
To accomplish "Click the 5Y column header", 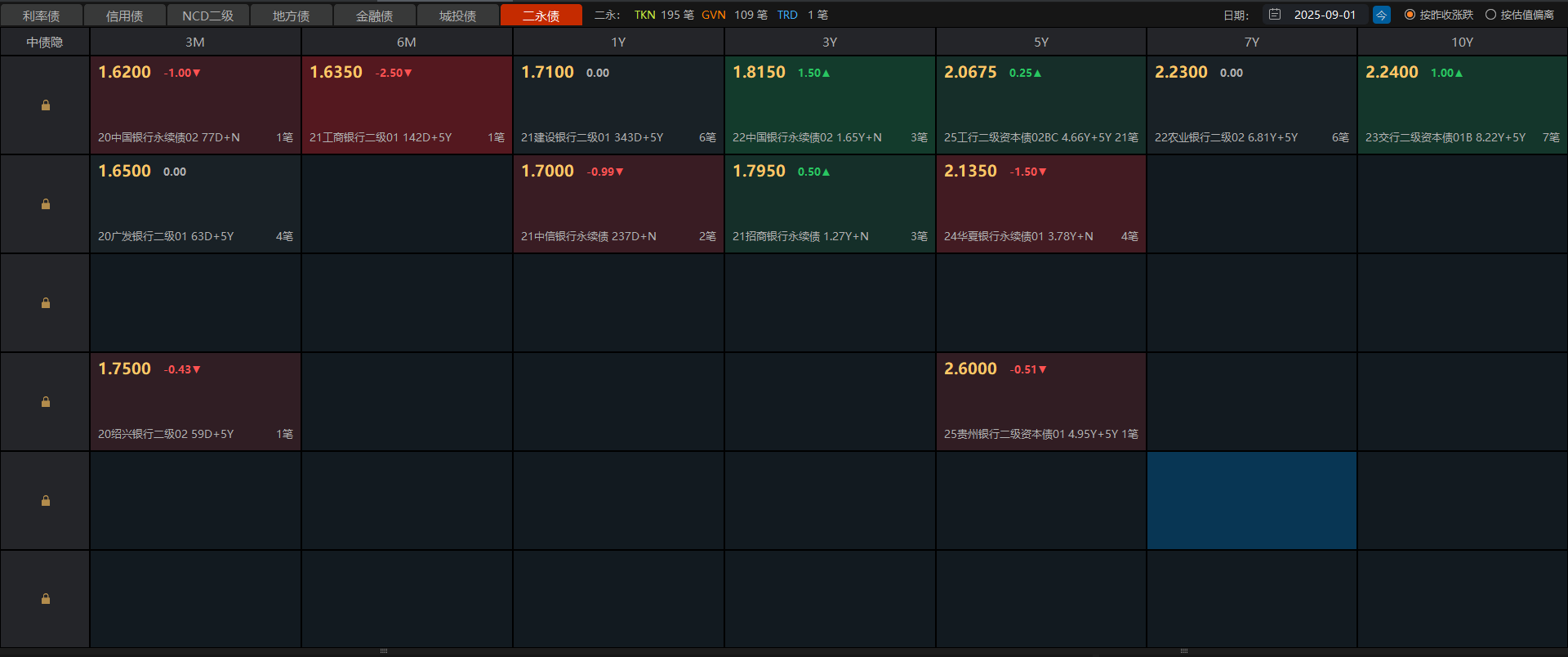I will [1041, 42].
